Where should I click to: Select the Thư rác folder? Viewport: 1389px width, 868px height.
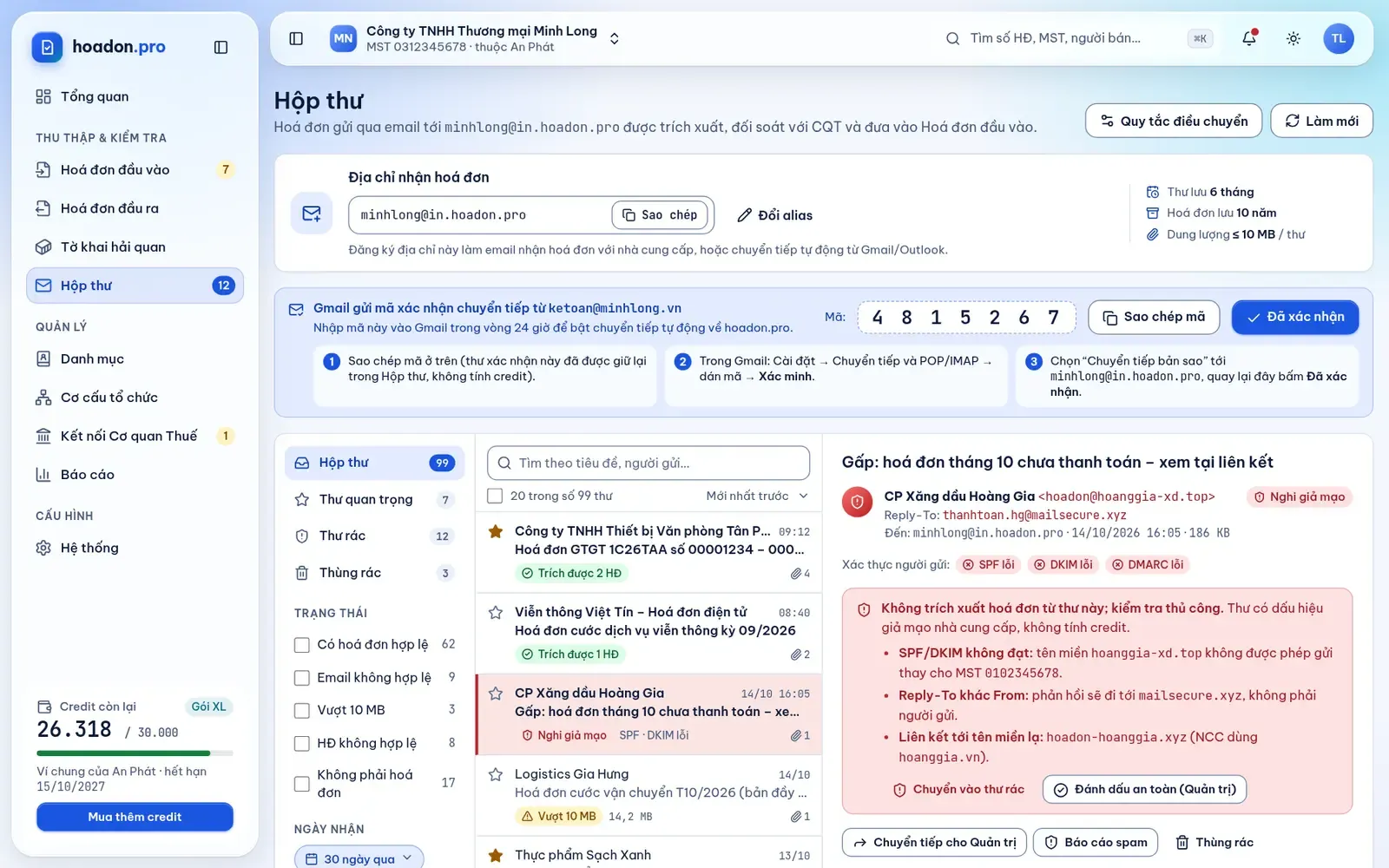(x=375, y=536)
